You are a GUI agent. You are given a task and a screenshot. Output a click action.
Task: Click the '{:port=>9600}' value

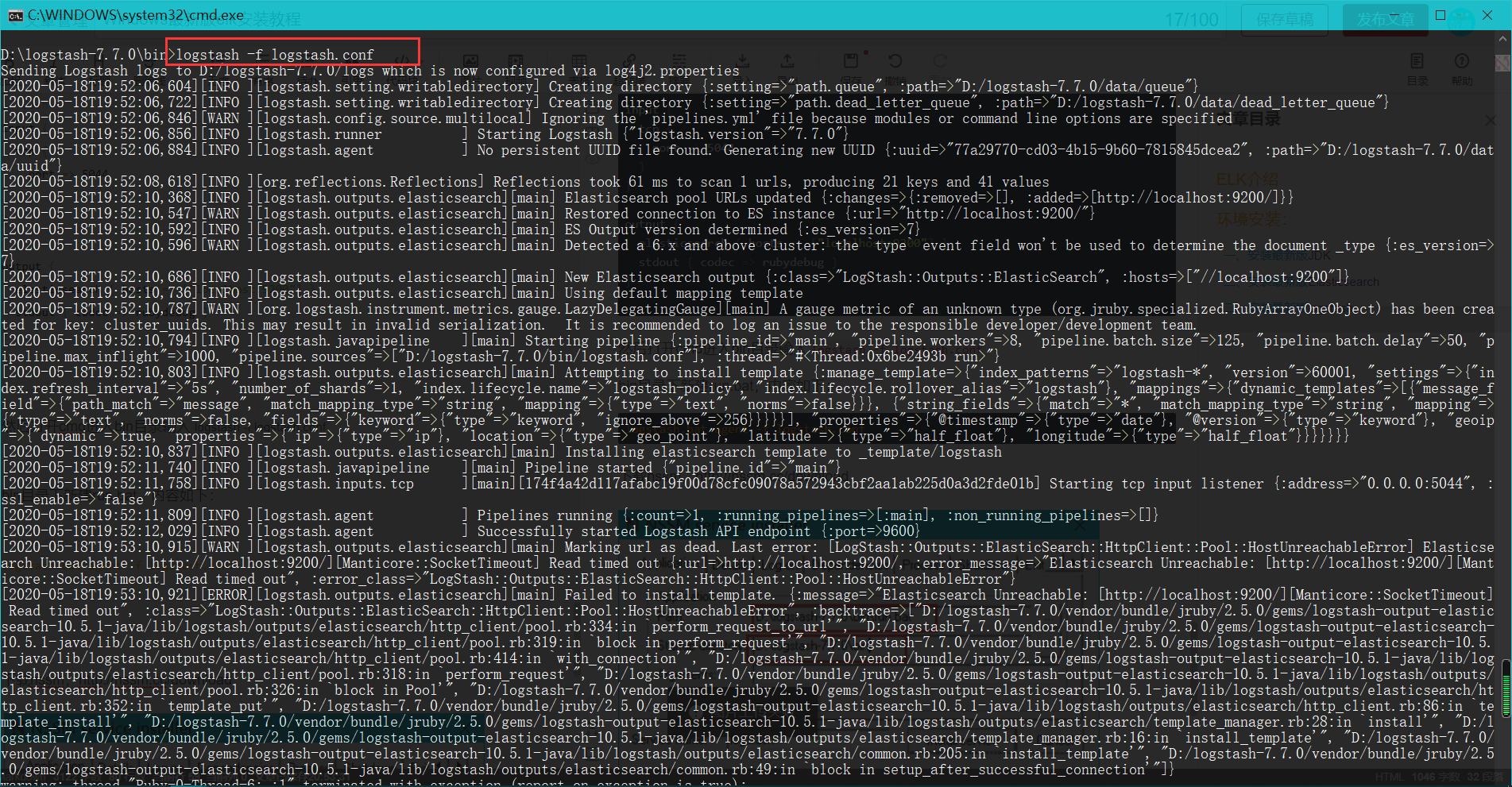[871, 531]
